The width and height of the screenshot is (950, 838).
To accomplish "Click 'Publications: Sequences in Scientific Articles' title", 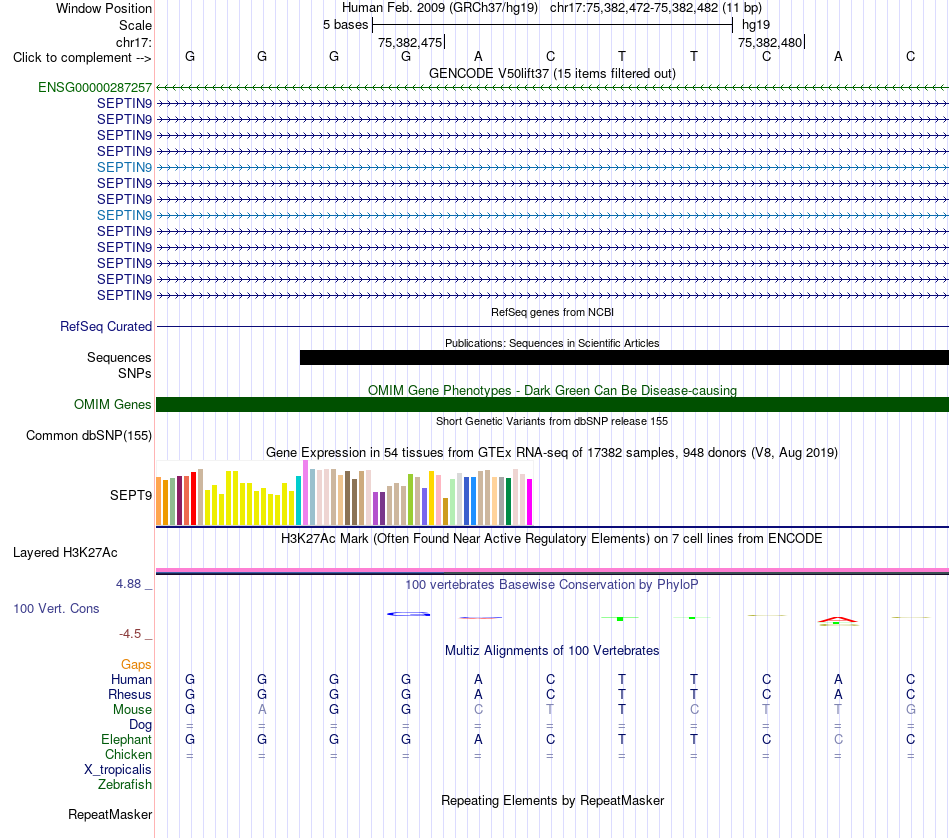I will (552, 343).
